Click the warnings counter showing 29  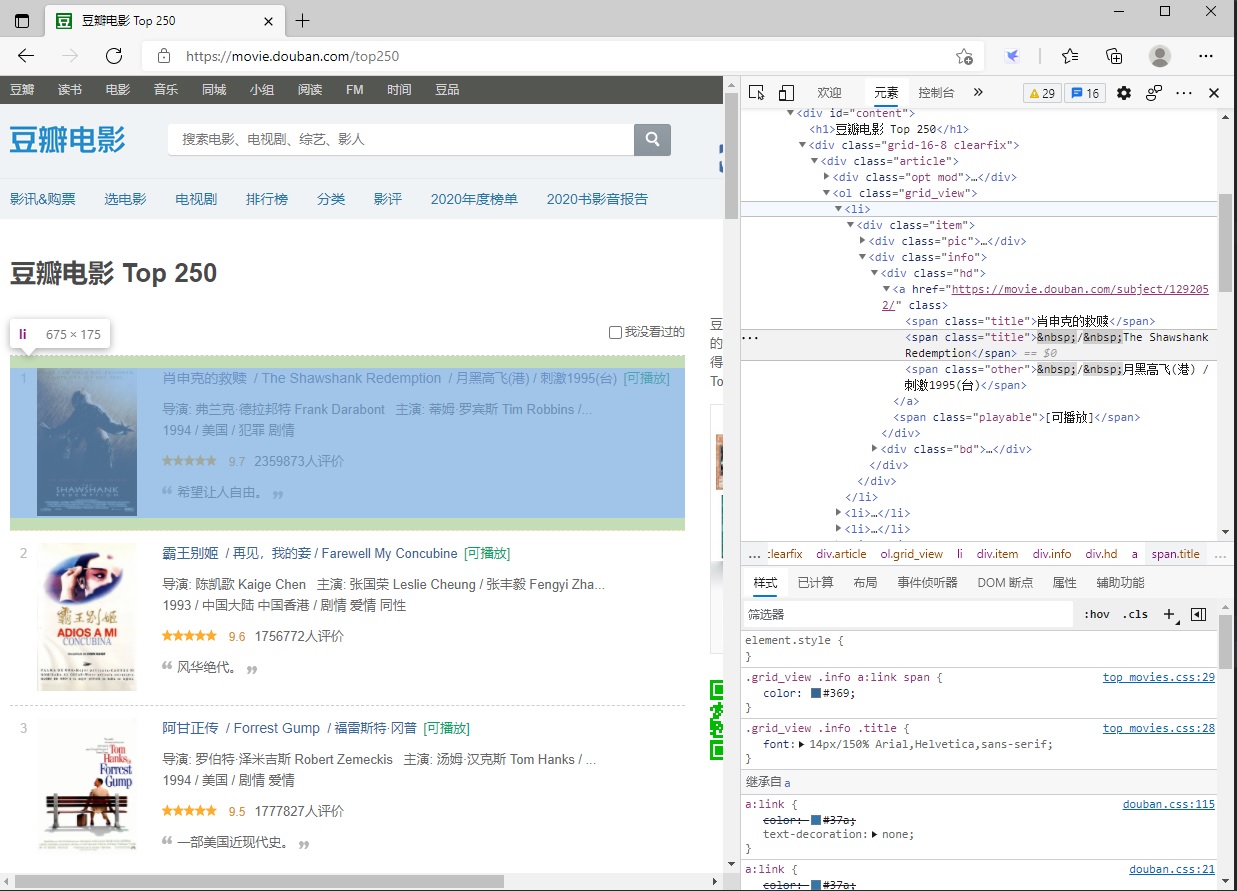1042,93
